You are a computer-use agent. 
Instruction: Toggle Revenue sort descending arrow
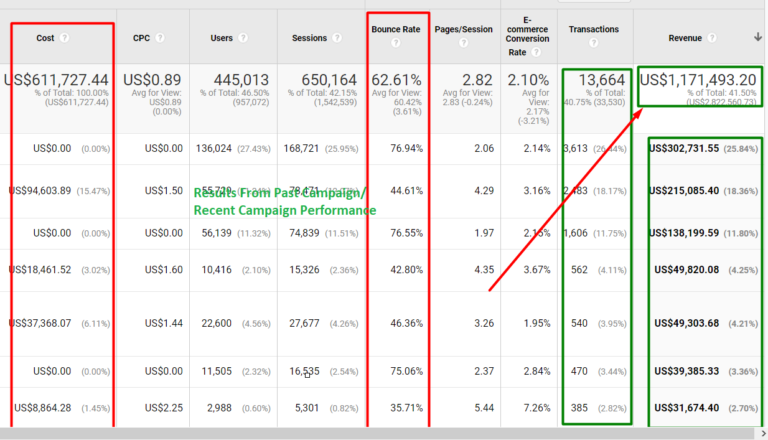pos(758,37)
